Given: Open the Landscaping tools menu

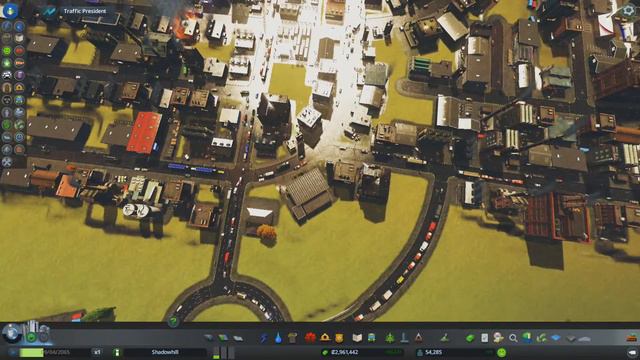Looking at the screenshot, I should point(444,338).
